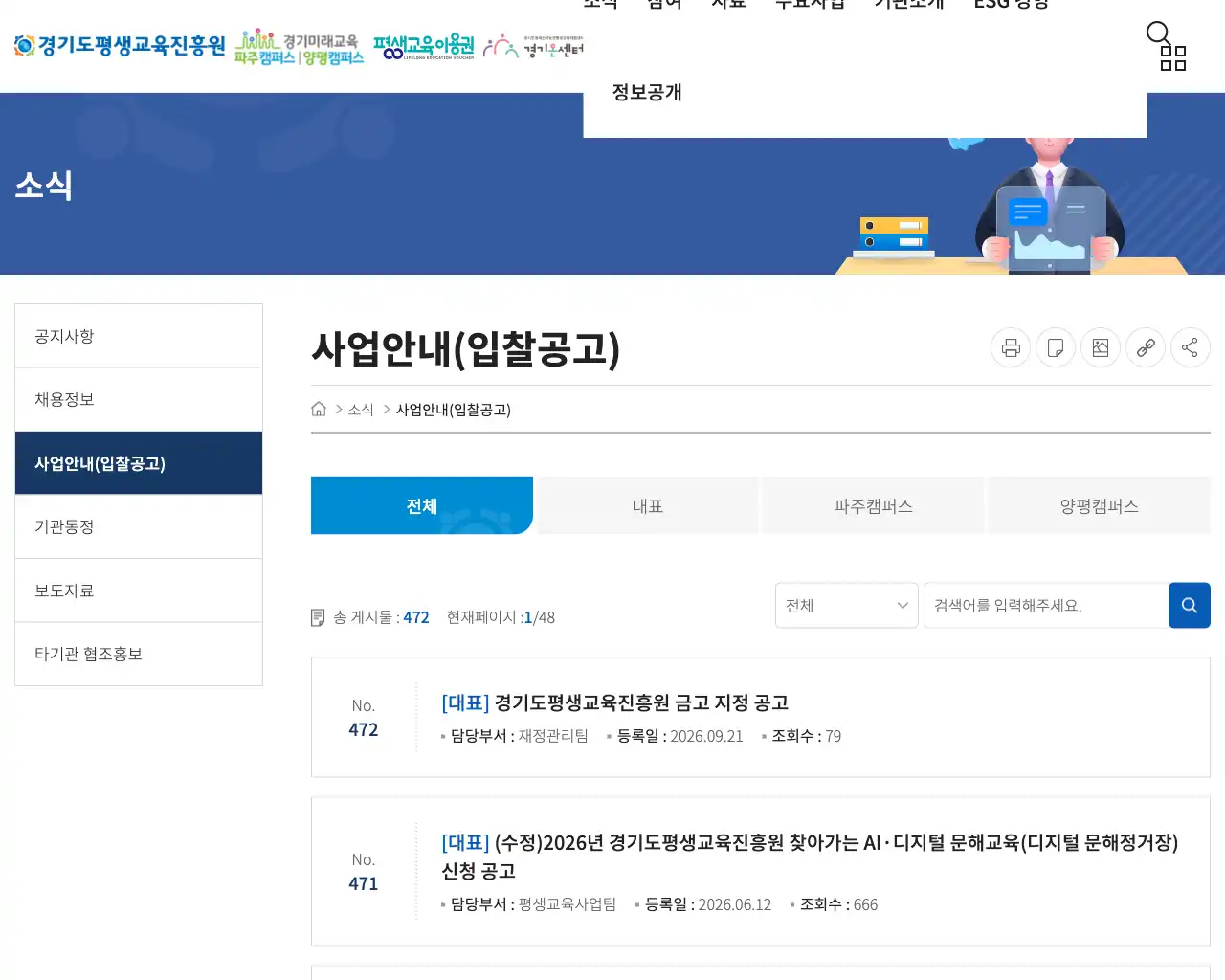Image resolution: width=1225 pixels, height=980 pixels.
Task: Print the page with the printer icon
Action: point(1011,347)
